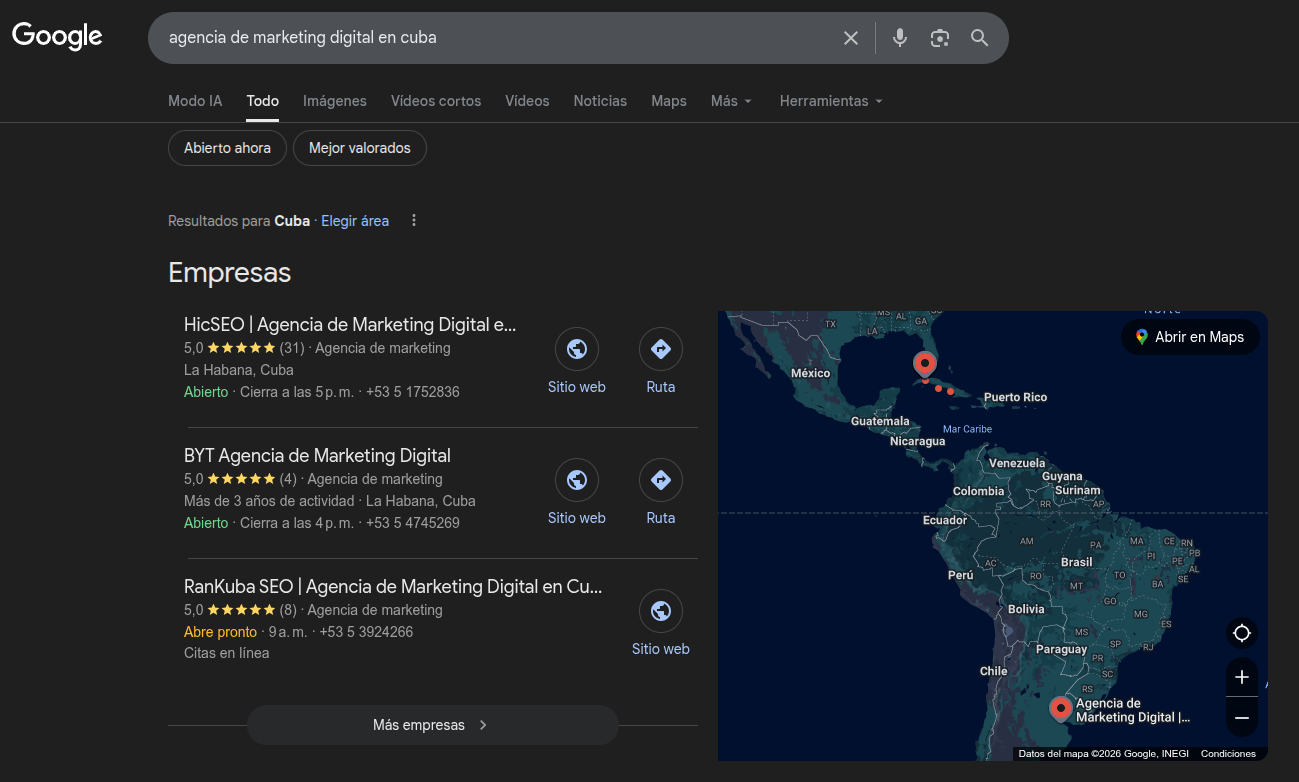Zoom in on the map with the plus icon
The image size is (1299, 782).
click(x=1241, y=677)
